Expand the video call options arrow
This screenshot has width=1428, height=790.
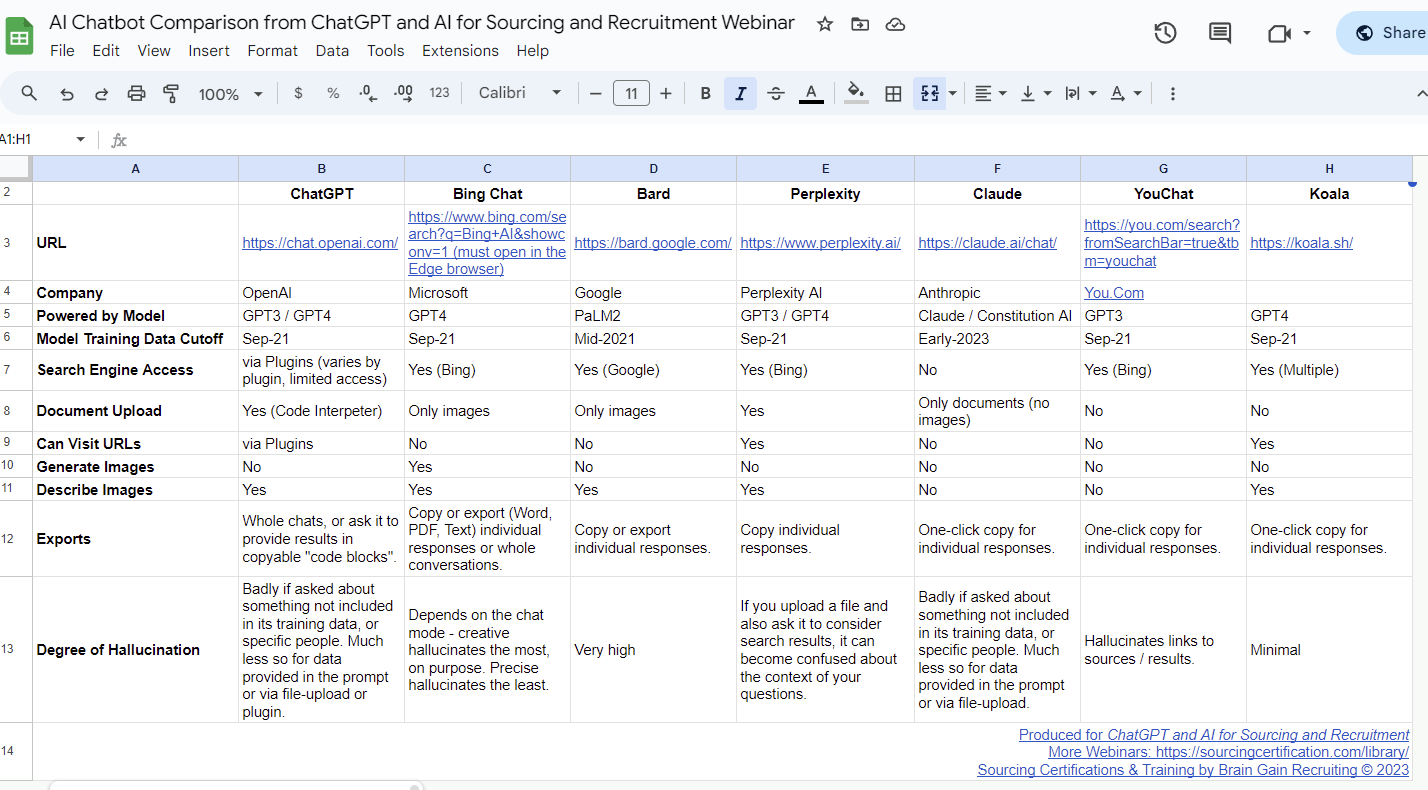tap(1306, 33)
